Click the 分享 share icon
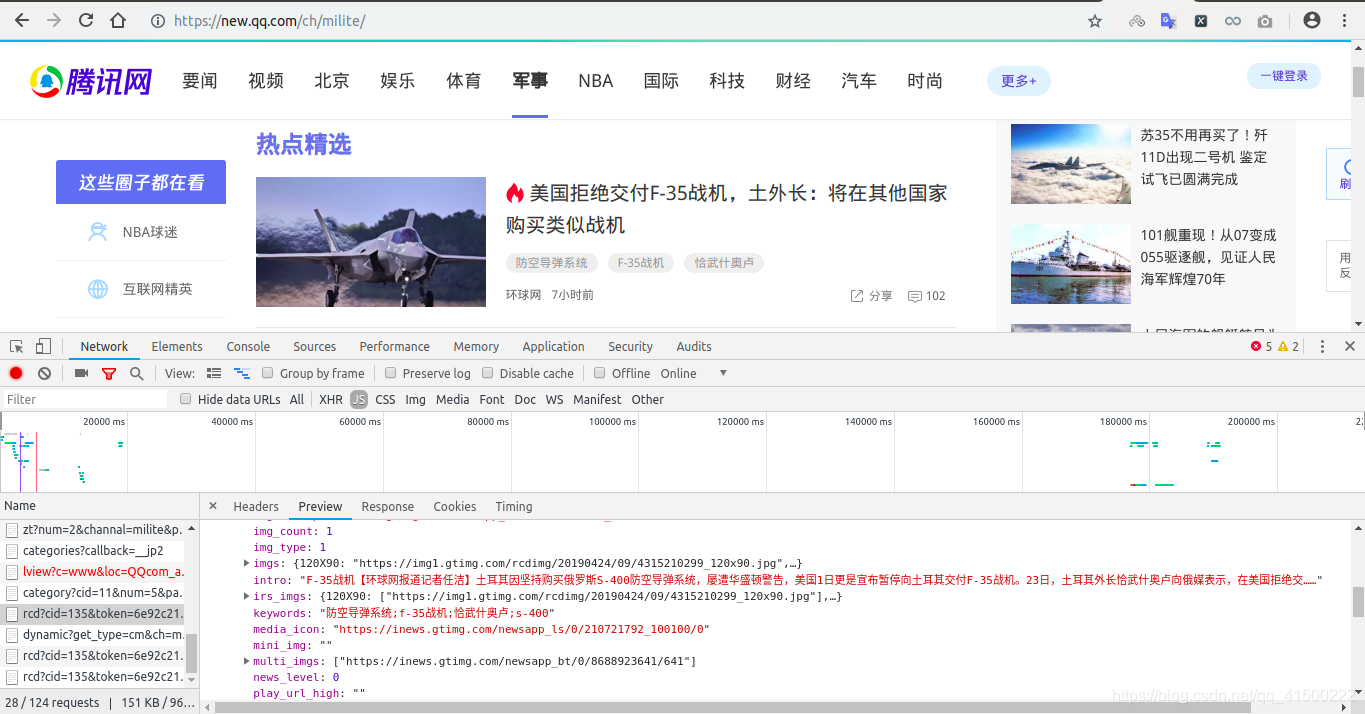The image size is (1365, 714). click(857, 296)
